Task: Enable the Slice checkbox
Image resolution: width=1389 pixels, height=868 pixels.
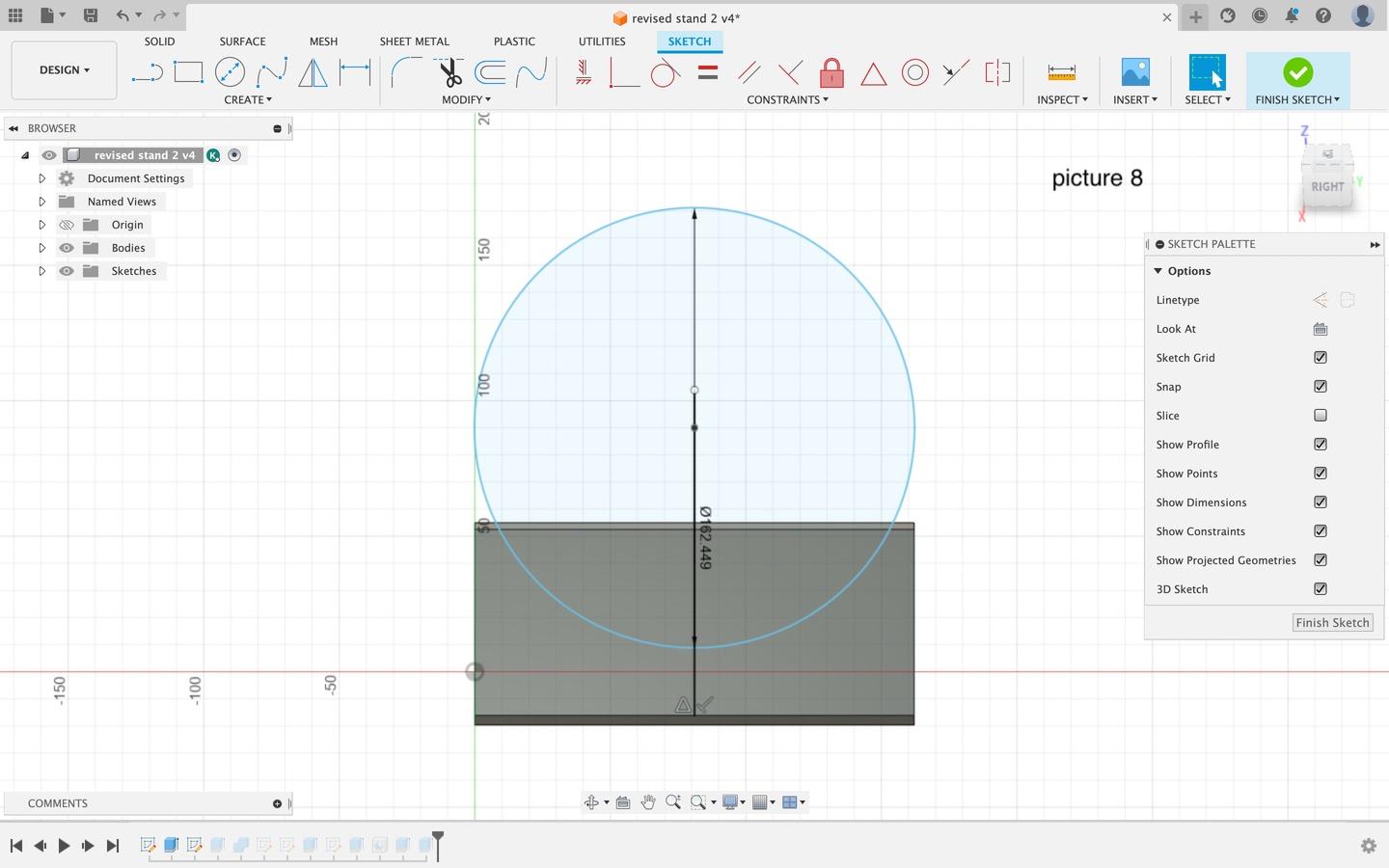Action: [x=1321, y=416]
